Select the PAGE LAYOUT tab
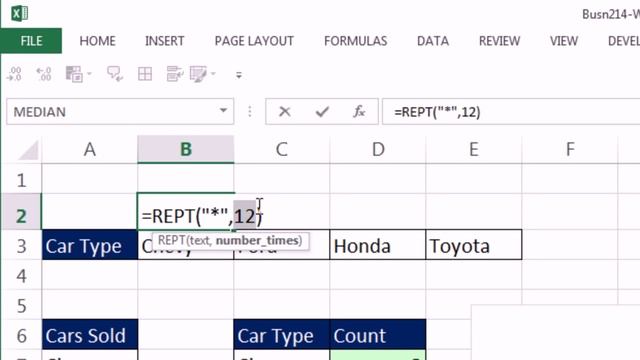 pyautogui.click(x=254, y=41)
